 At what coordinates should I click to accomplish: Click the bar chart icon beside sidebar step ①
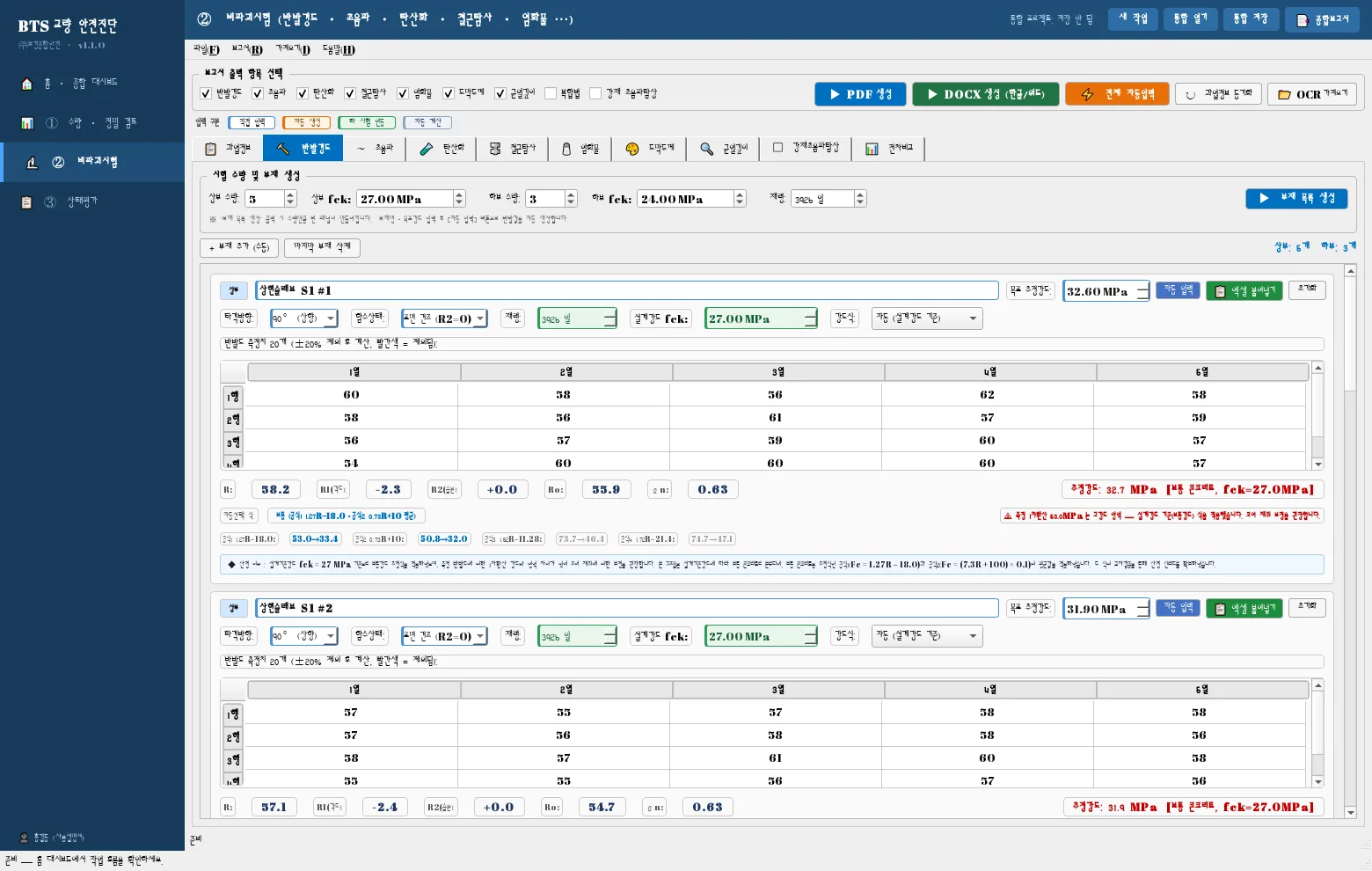tap(27, 123)
